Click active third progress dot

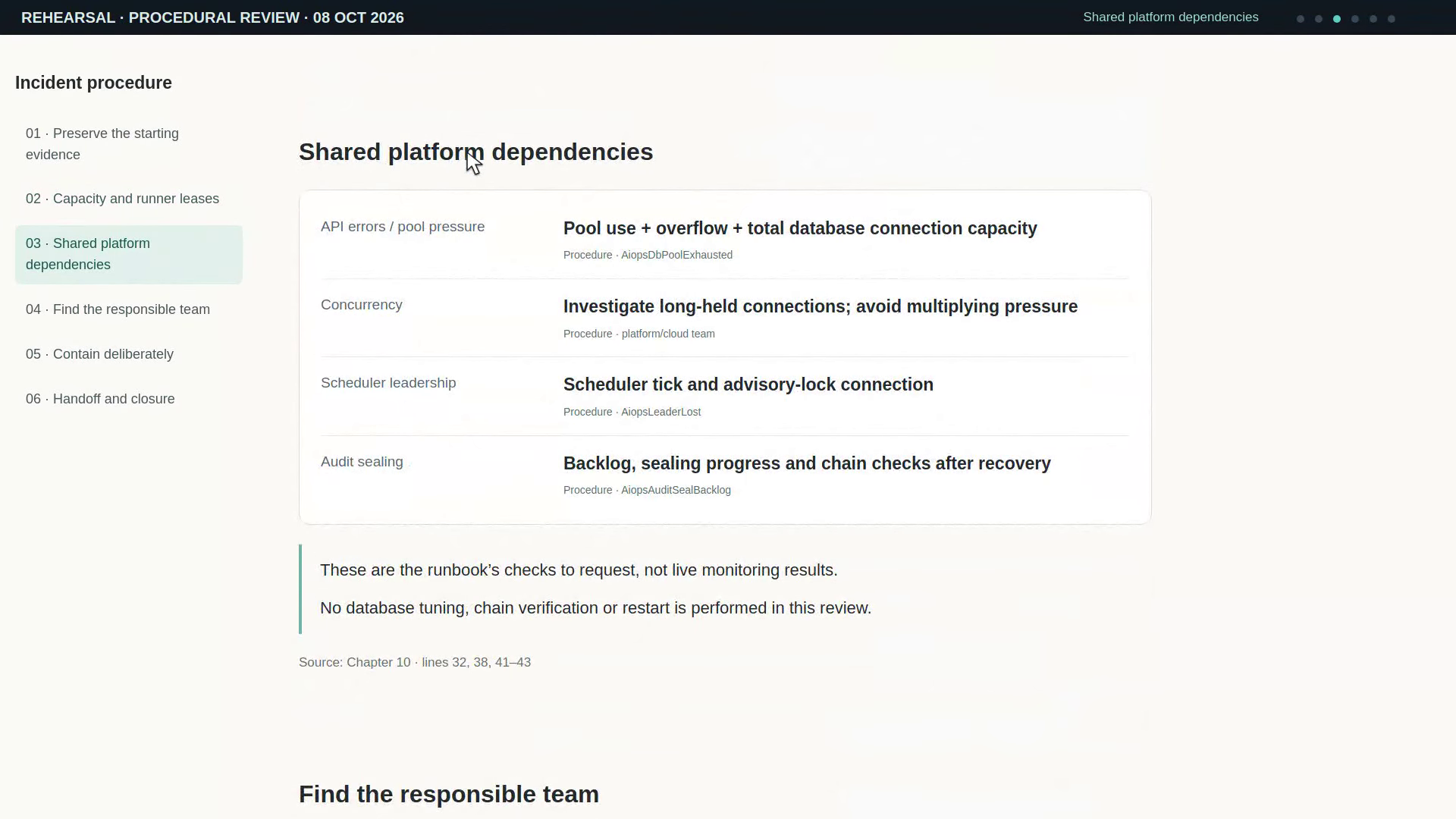pos(1337,19)
